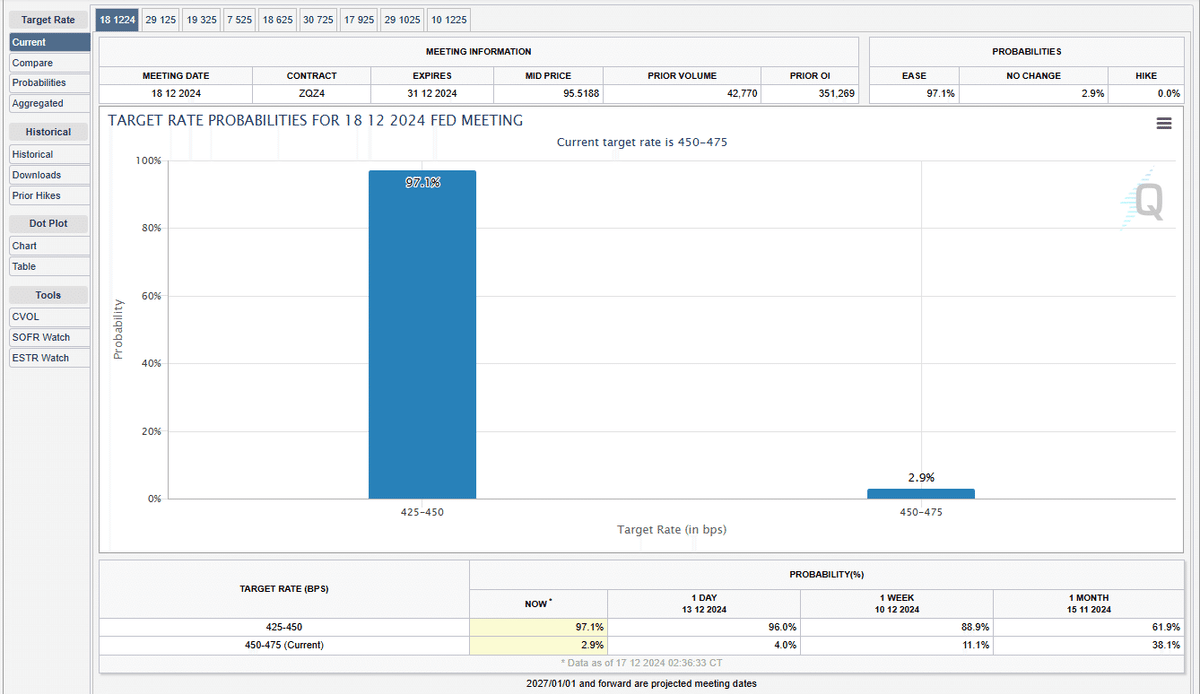Select the Current sidebar item
The width and height of the screenshot is (1200, 694).
click(50, 42)
